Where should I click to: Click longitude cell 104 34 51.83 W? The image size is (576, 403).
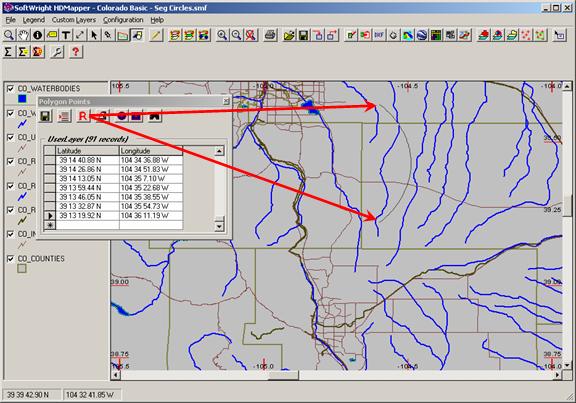click(x=151, y=169)
